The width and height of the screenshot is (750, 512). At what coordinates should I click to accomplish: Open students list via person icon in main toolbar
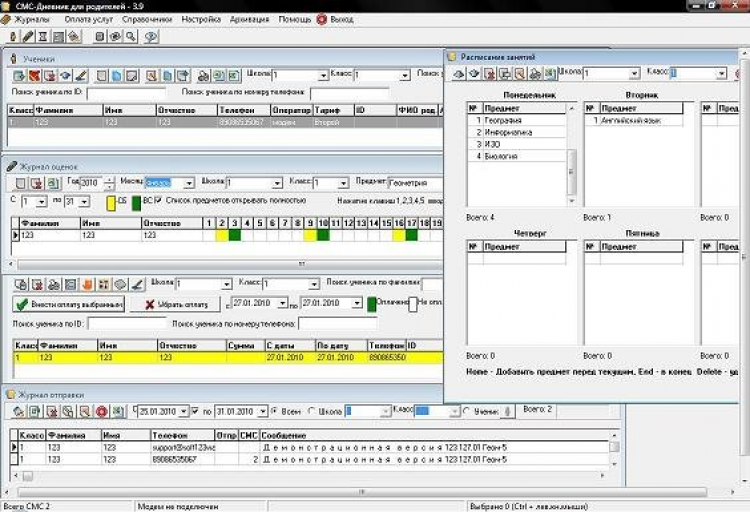(13, 36)
